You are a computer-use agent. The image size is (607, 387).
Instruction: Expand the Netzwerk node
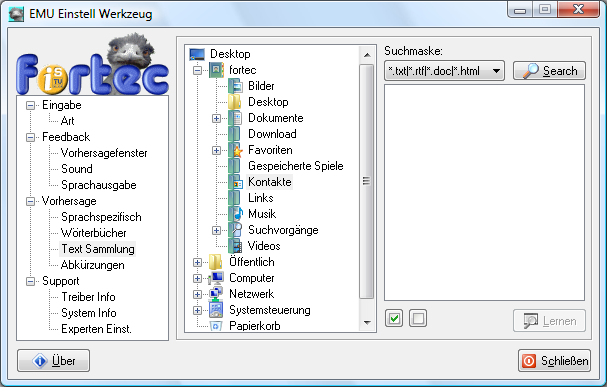point(197,295)
